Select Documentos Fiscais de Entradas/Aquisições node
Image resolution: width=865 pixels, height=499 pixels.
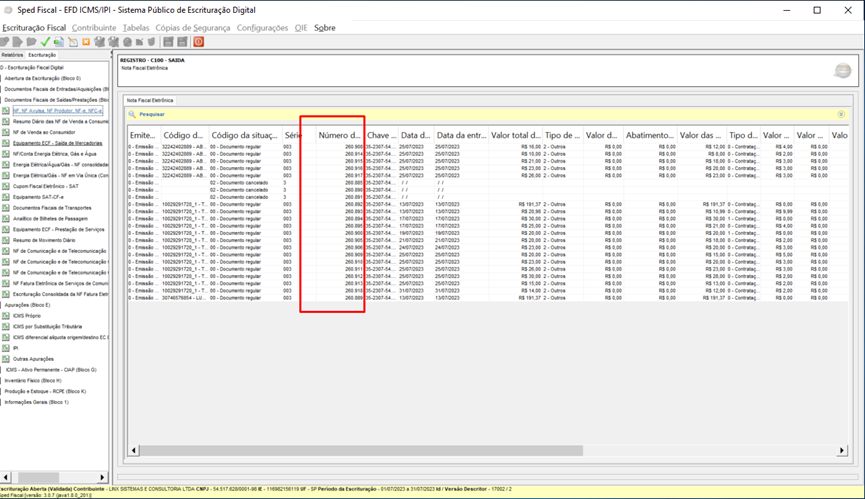[56, 89]
